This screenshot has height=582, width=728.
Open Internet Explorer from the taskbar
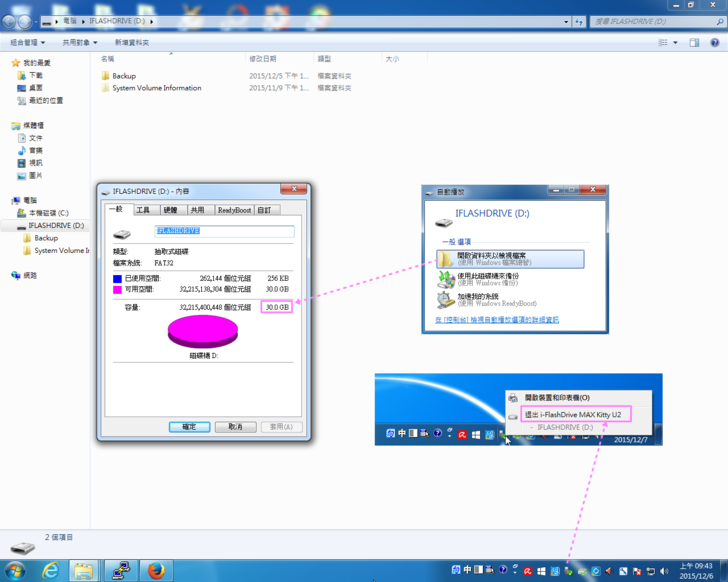(50, 570)
